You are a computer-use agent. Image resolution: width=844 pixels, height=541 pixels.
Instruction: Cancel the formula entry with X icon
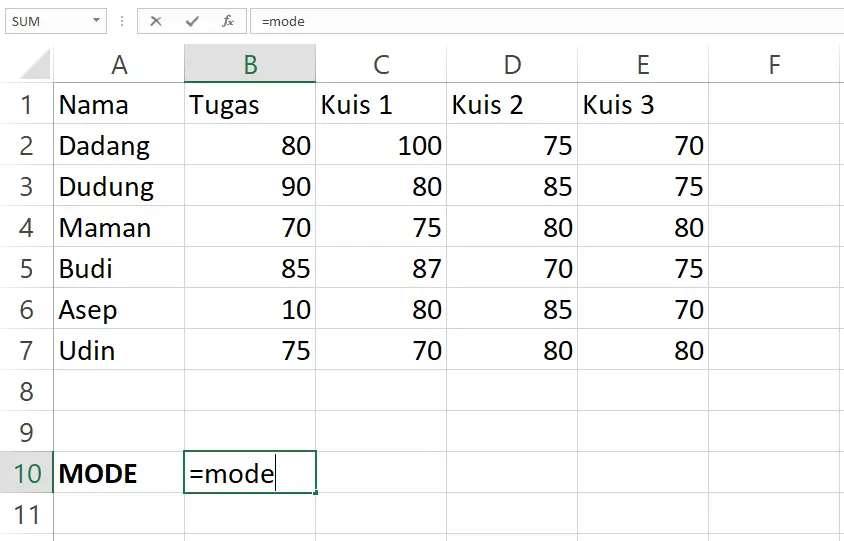pos(156,21)
